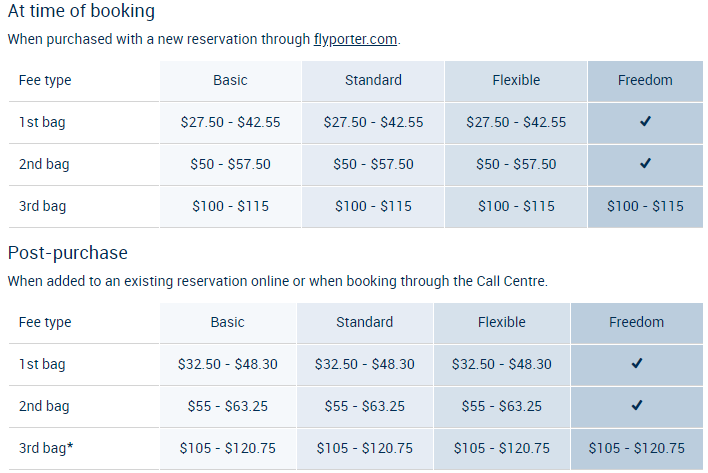Click Freedom 1st bag checkmark post-purchase
This screenshot has width=708, height=473.
[637, 364]
